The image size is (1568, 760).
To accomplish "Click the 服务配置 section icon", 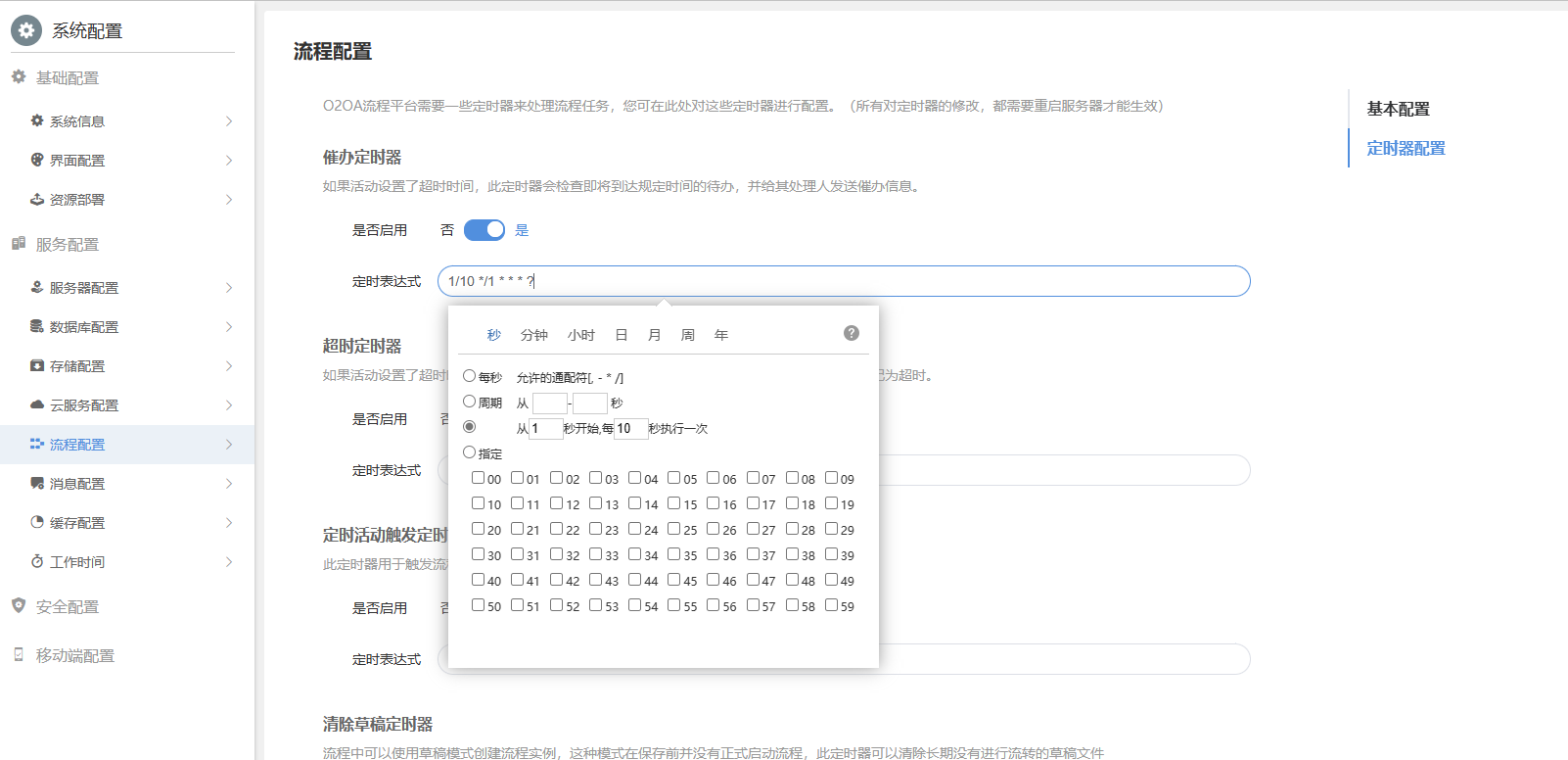I will (x=19, y=243).
